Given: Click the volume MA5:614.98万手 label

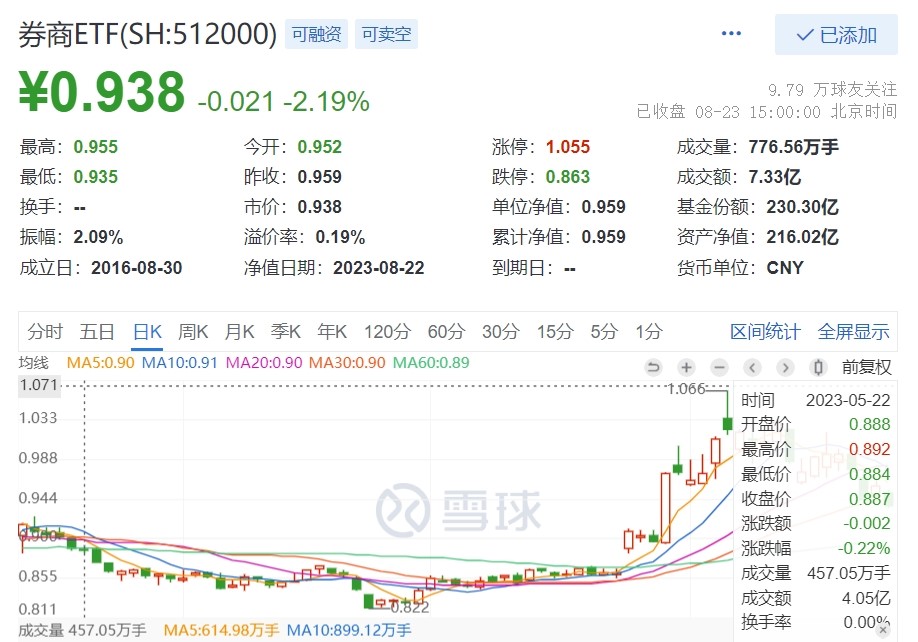Looking at the screenshot, I should click(221, 630).
